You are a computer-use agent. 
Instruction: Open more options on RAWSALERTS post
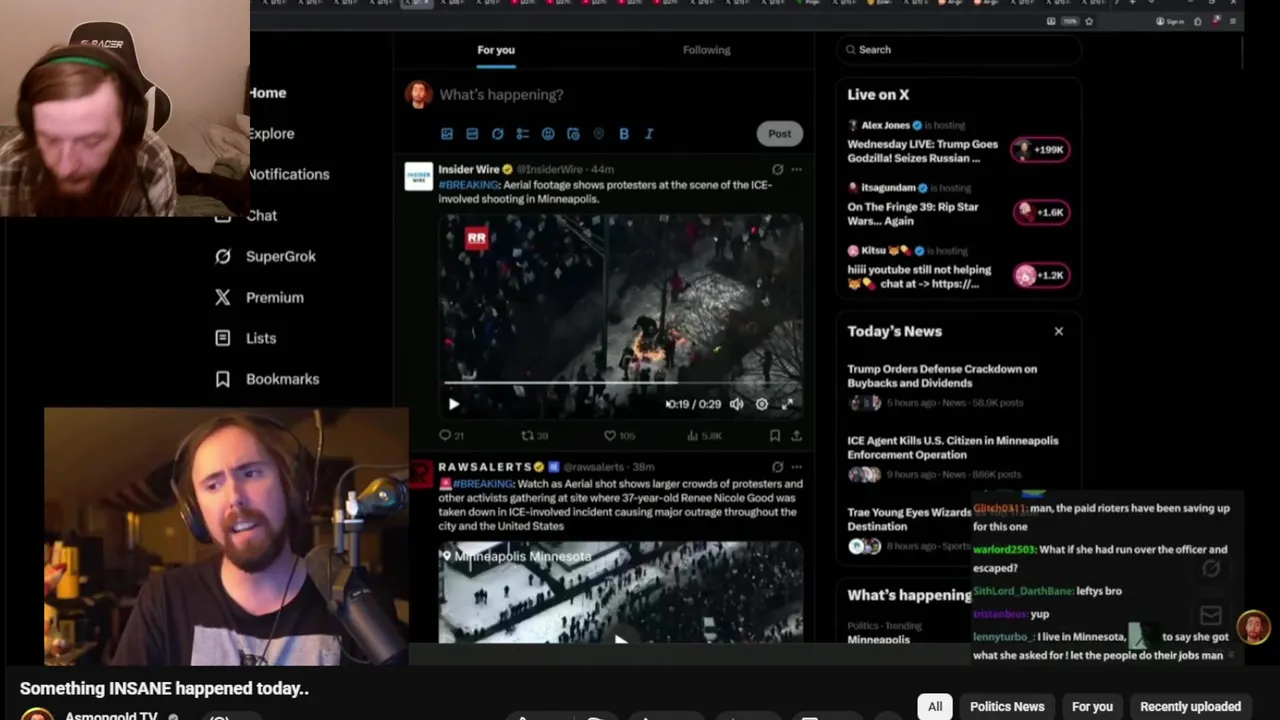pos(796,467)
